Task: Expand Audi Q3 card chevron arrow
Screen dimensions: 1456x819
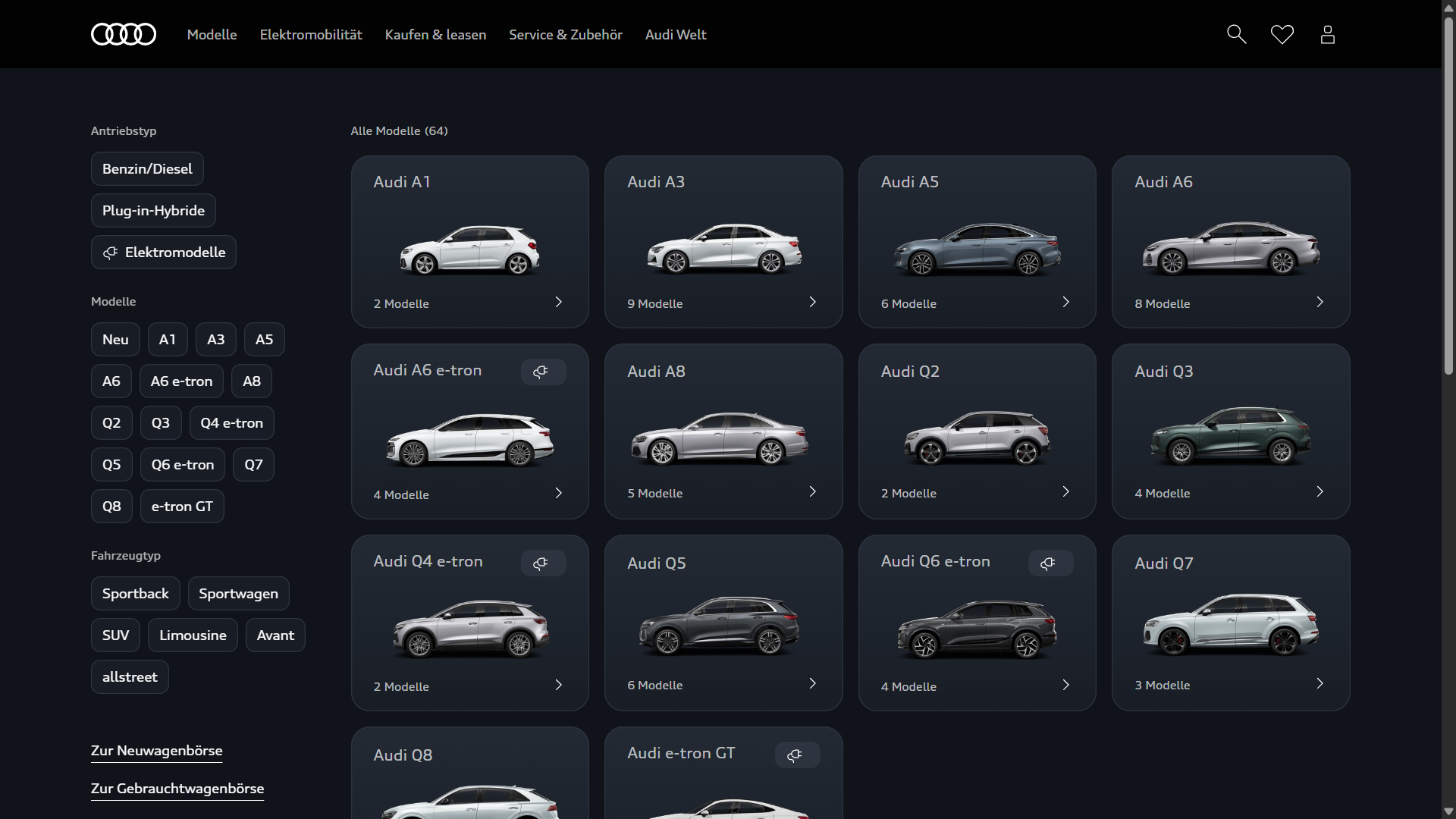Action: (1319, 491)
